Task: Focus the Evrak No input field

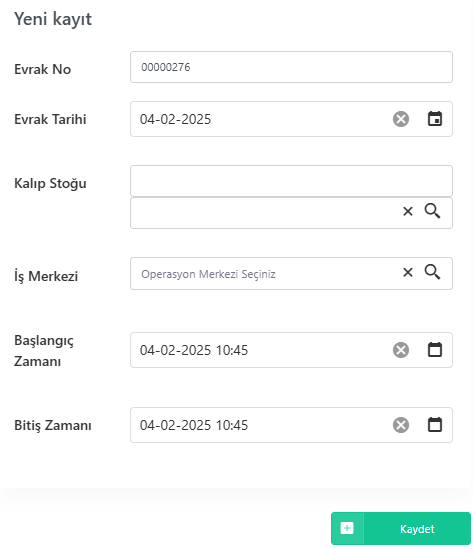Action: (291, 67)
